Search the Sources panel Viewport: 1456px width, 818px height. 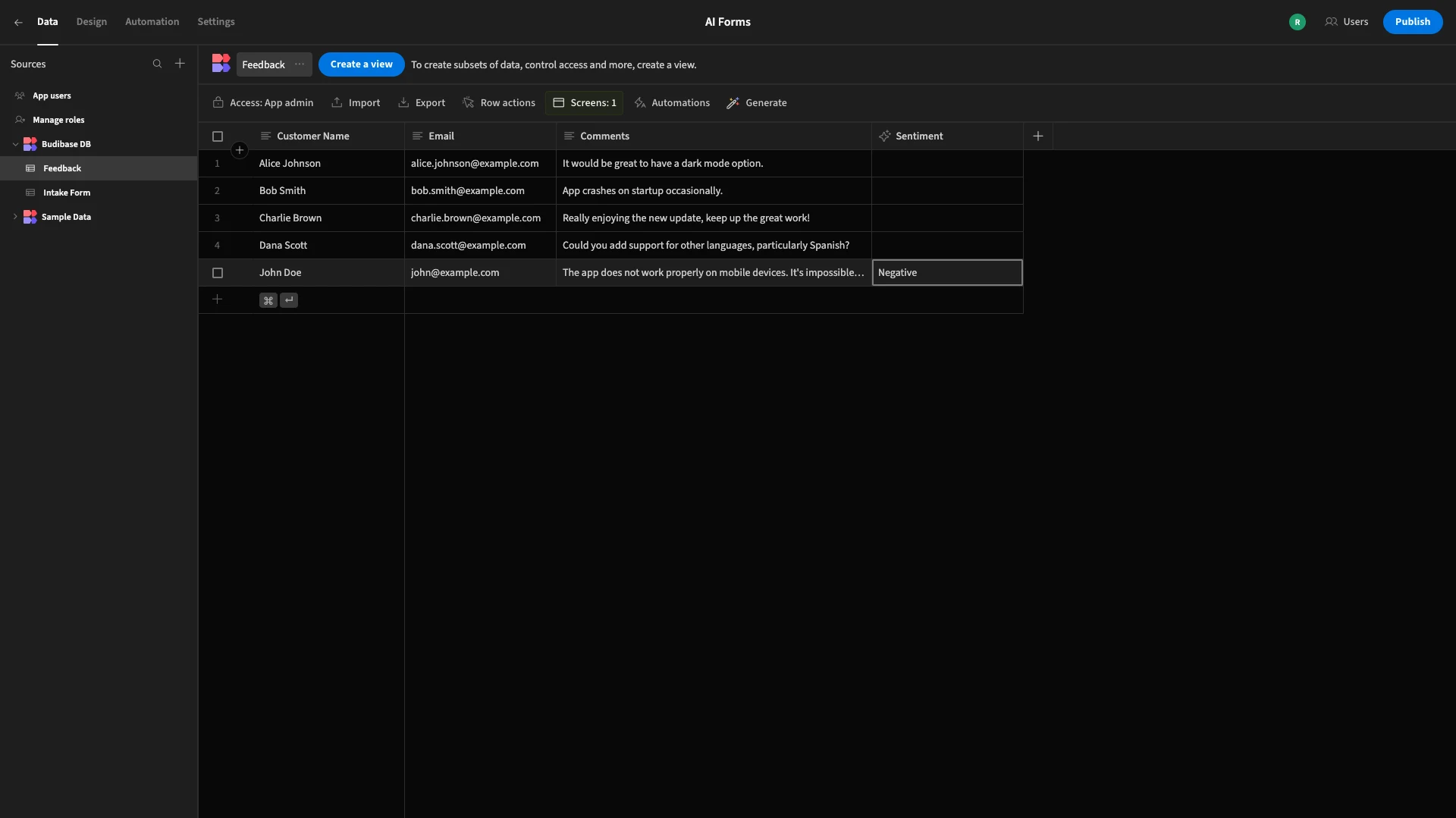[157, 64]
